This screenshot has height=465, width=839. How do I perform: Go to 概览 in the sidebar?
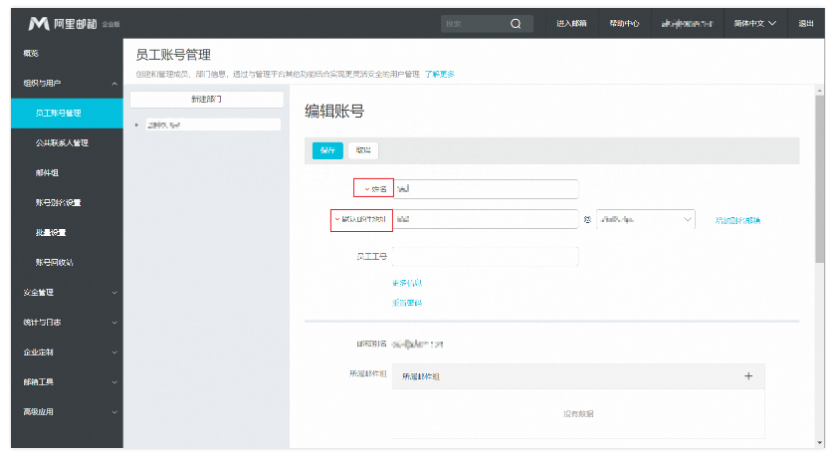pos(32,53)
